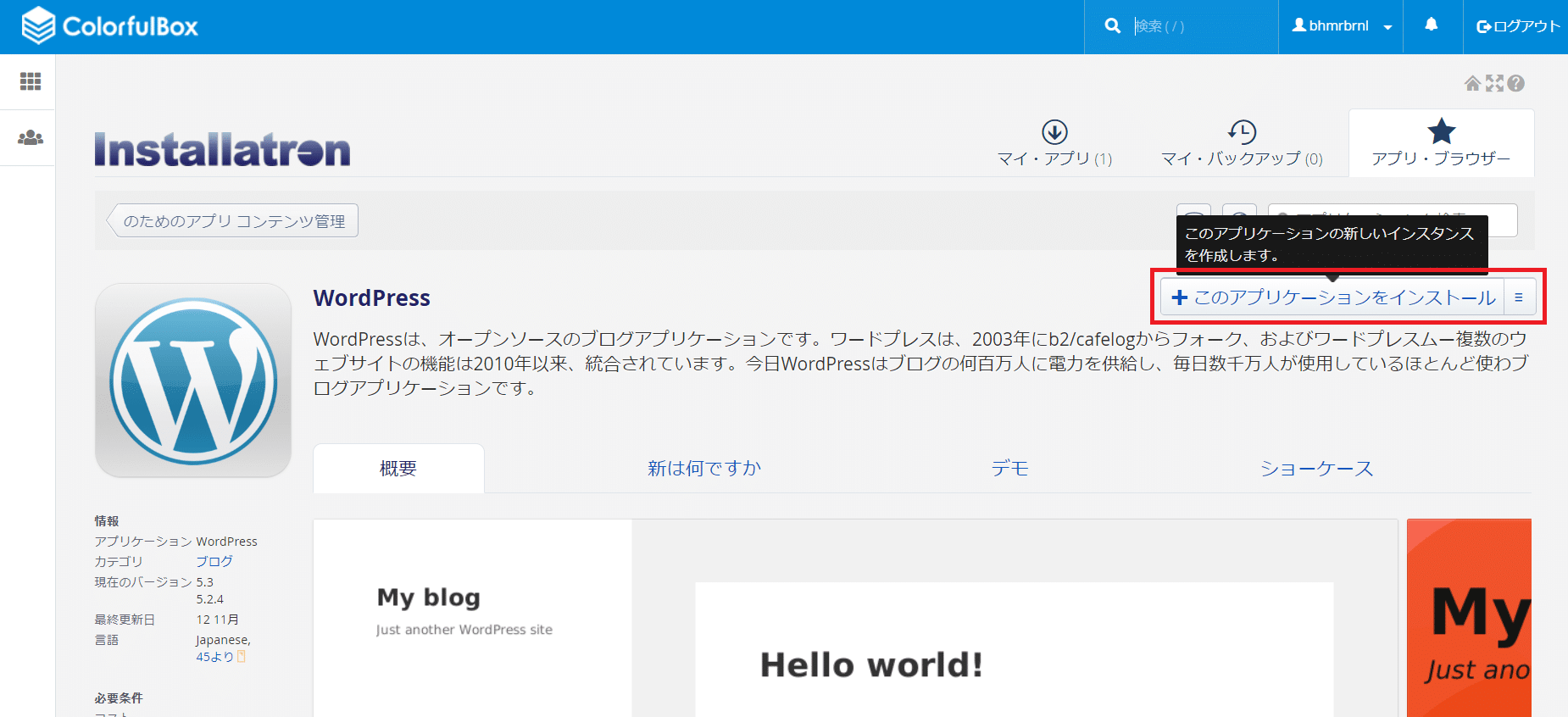Open the help question mark icon
1568x717 pixels.
point(1516,83)
